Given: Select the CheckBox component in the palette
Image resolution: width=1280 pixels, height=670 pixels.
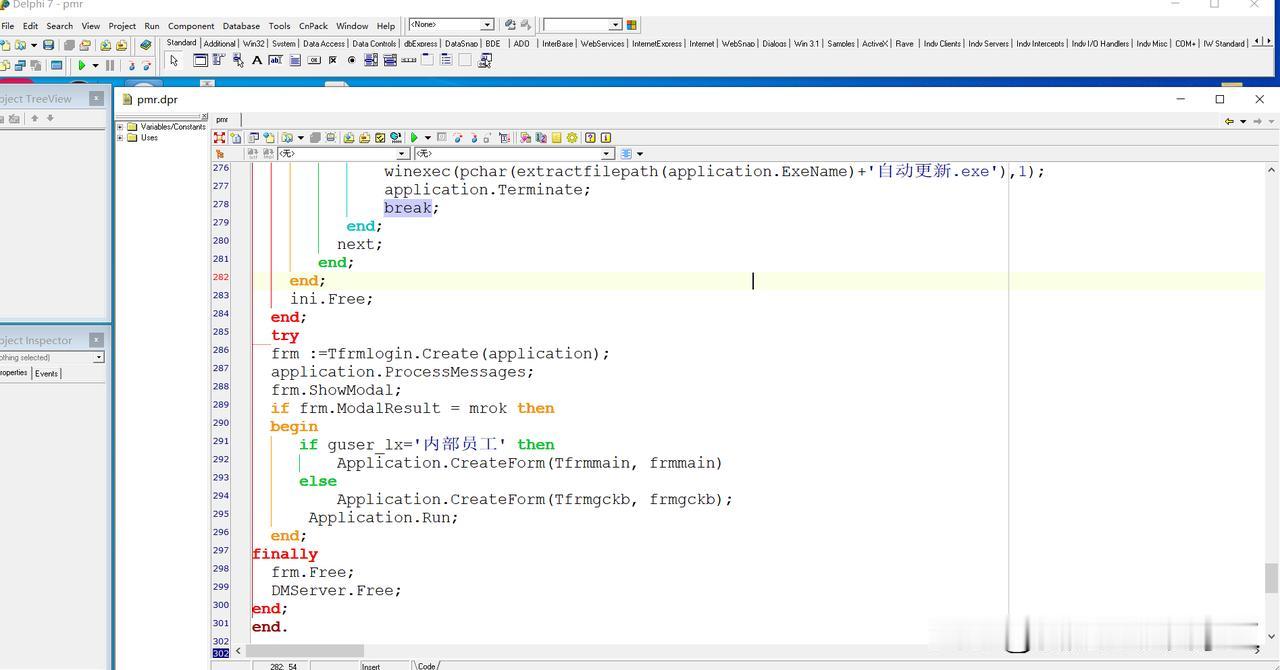Looking at the screenshot, I should coord(333,61).
